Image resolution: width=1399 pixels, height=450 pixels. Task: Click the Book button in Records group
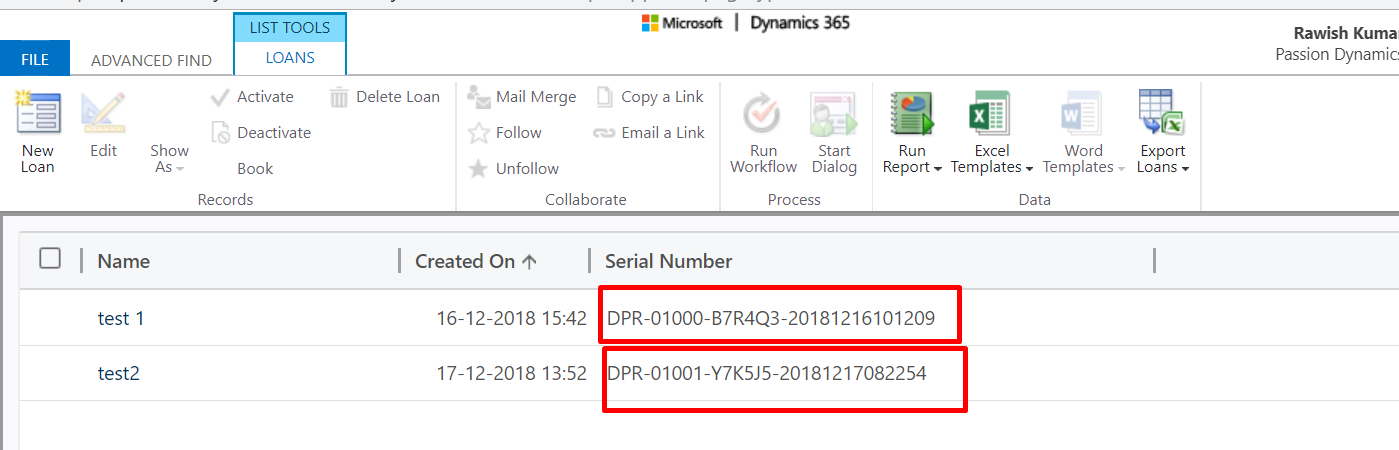click(x=255, y=169)
